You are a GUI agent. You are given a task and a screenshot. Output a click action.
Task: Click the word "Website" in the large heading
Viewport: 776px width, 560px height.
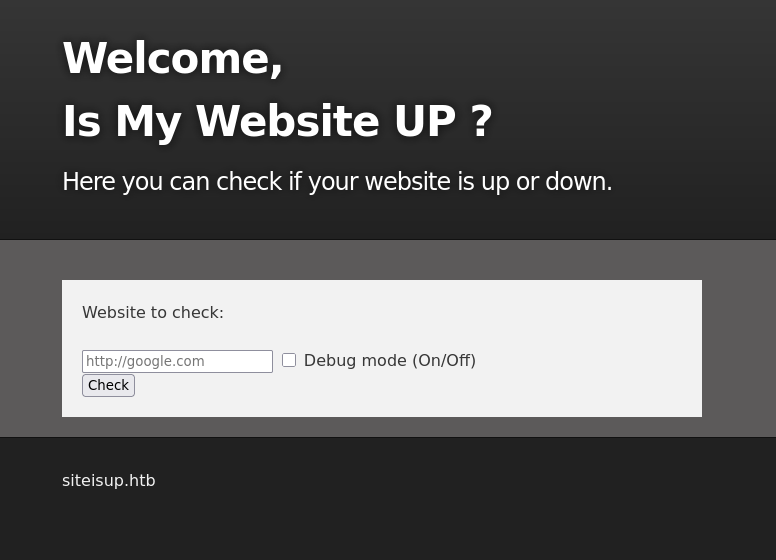pos(287,122)
